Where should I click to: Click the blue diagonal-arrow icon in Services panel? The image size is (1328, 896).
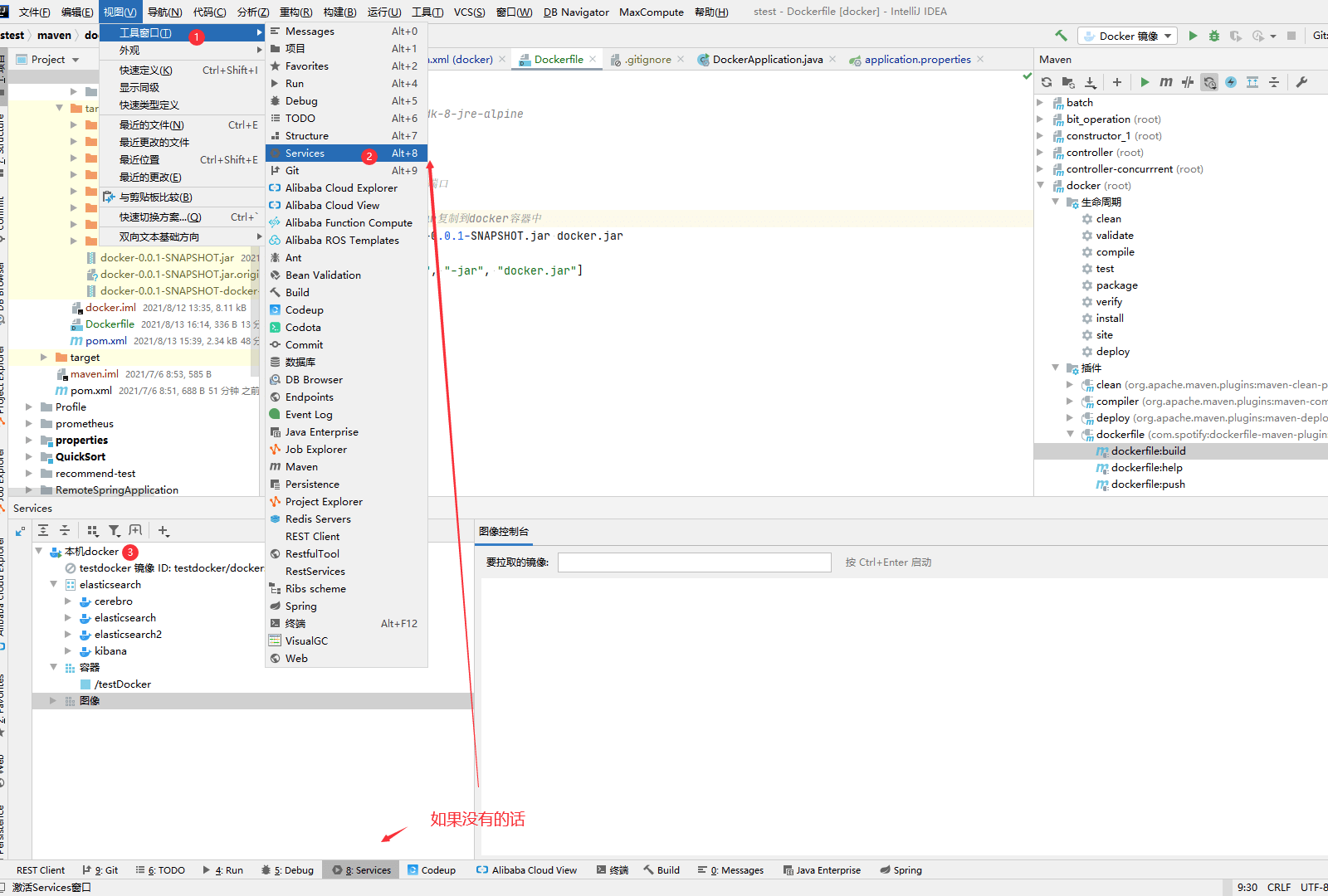tap(20, 531)
